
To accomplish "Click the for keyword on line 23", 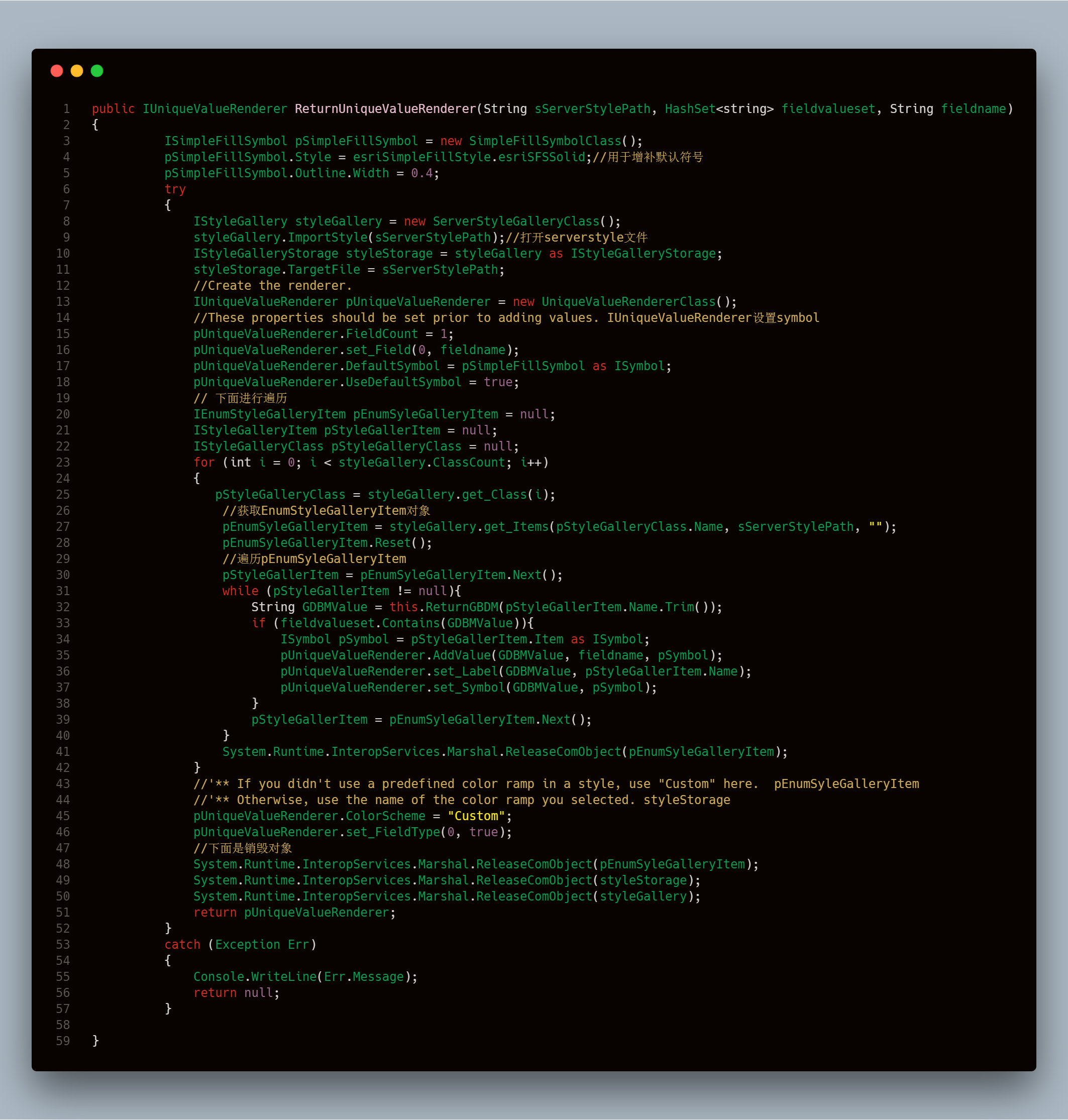I will (x=204, y=463).
